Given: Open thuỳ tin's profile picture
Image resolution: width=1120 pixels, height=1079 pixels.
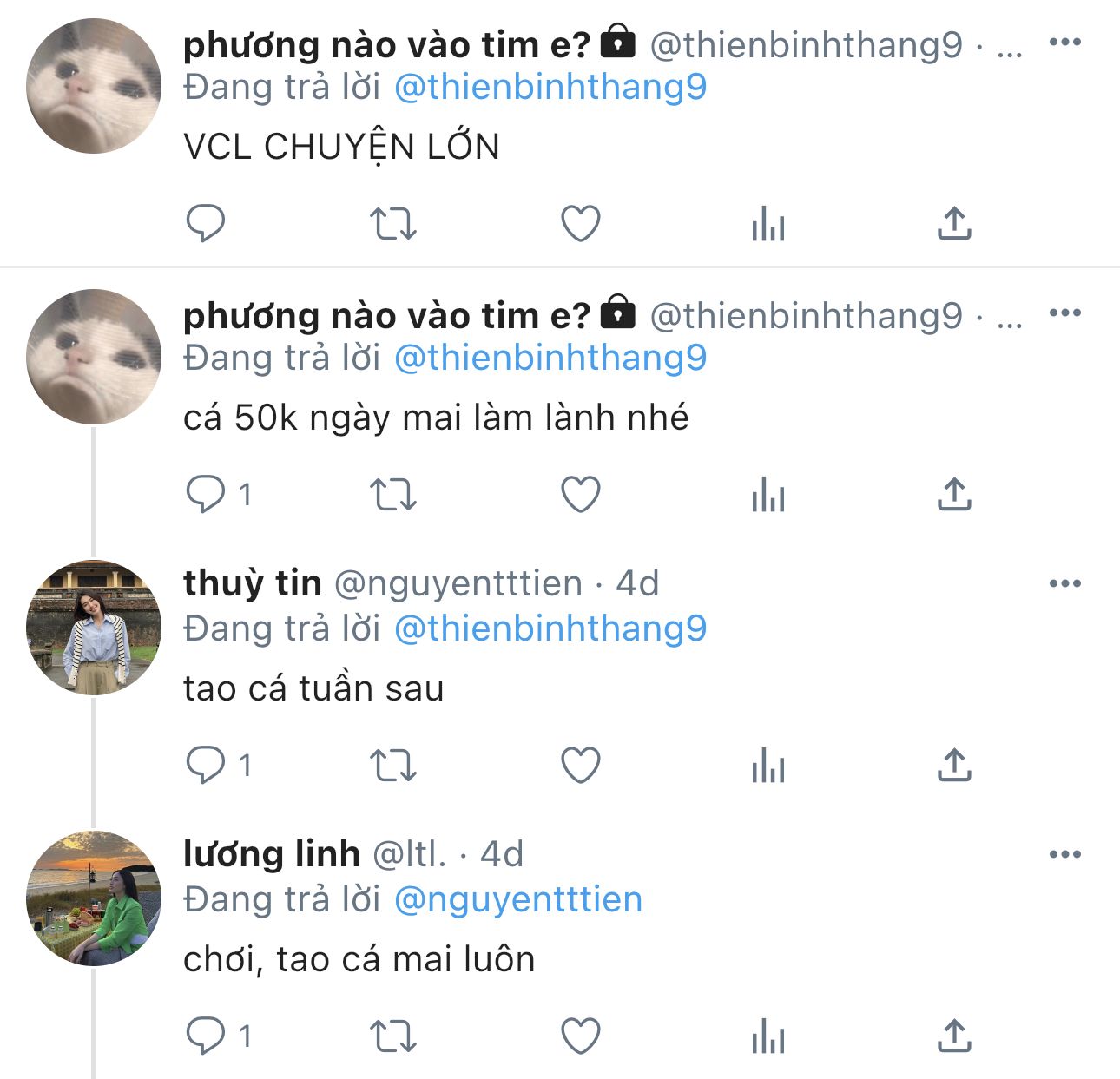Looking at the screenshot, I should 94,628.
